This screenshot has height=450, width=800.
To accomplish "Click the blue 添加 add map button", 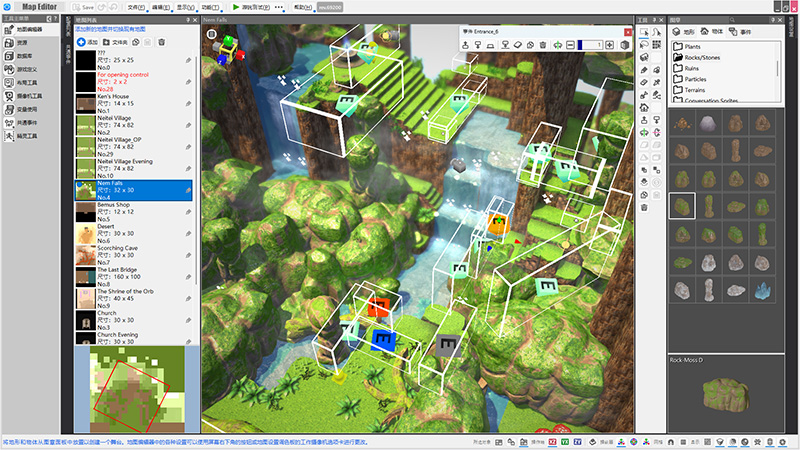I will pyautogui.click(x=87, y=42).
